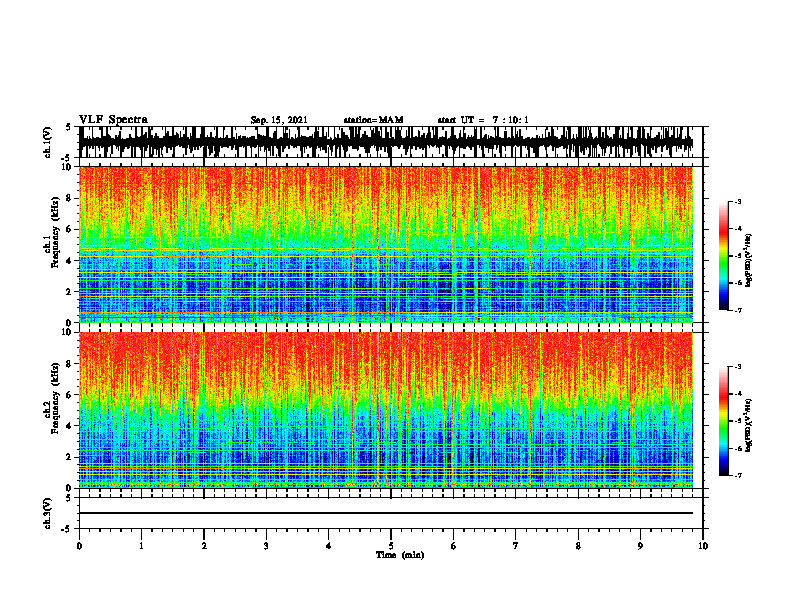The image size is (792, 612).
Task: Click the "-3" label on ch.1 color scale
Action: [x=737, y=201]
